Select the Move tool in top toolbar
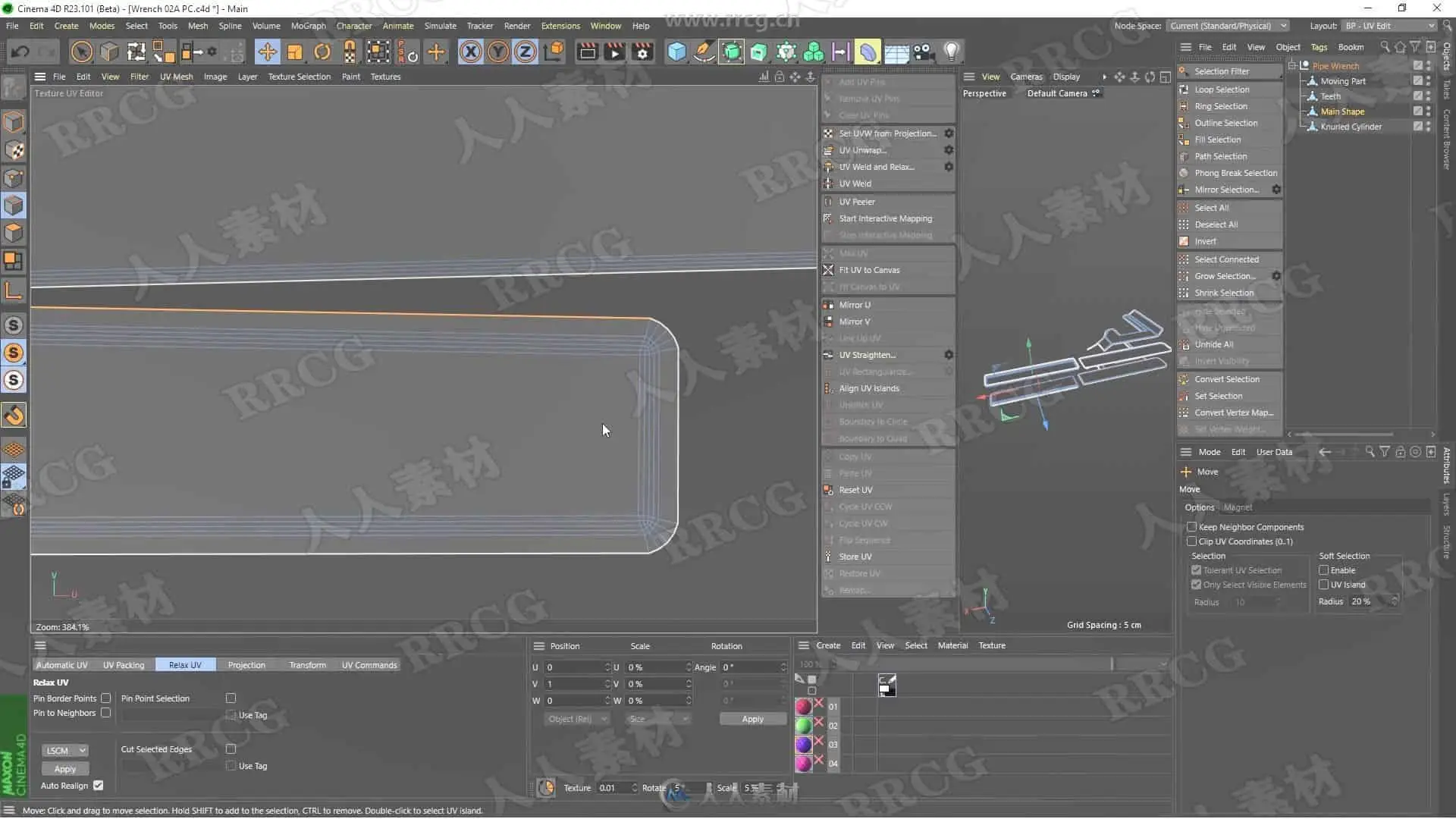This screenshot has width=1456, height=819. coord(267,52)
